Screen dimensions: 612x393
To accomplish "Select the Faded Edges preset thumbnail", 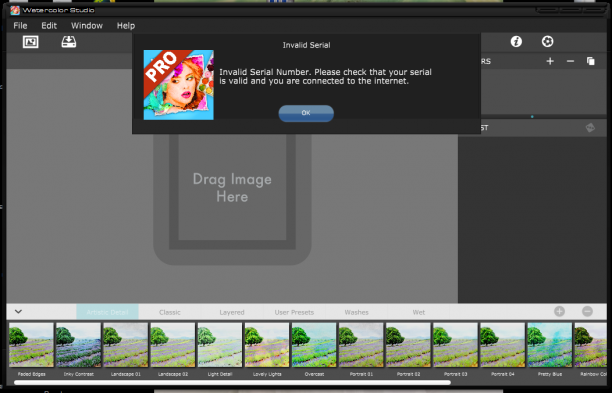I will point(31,345).
